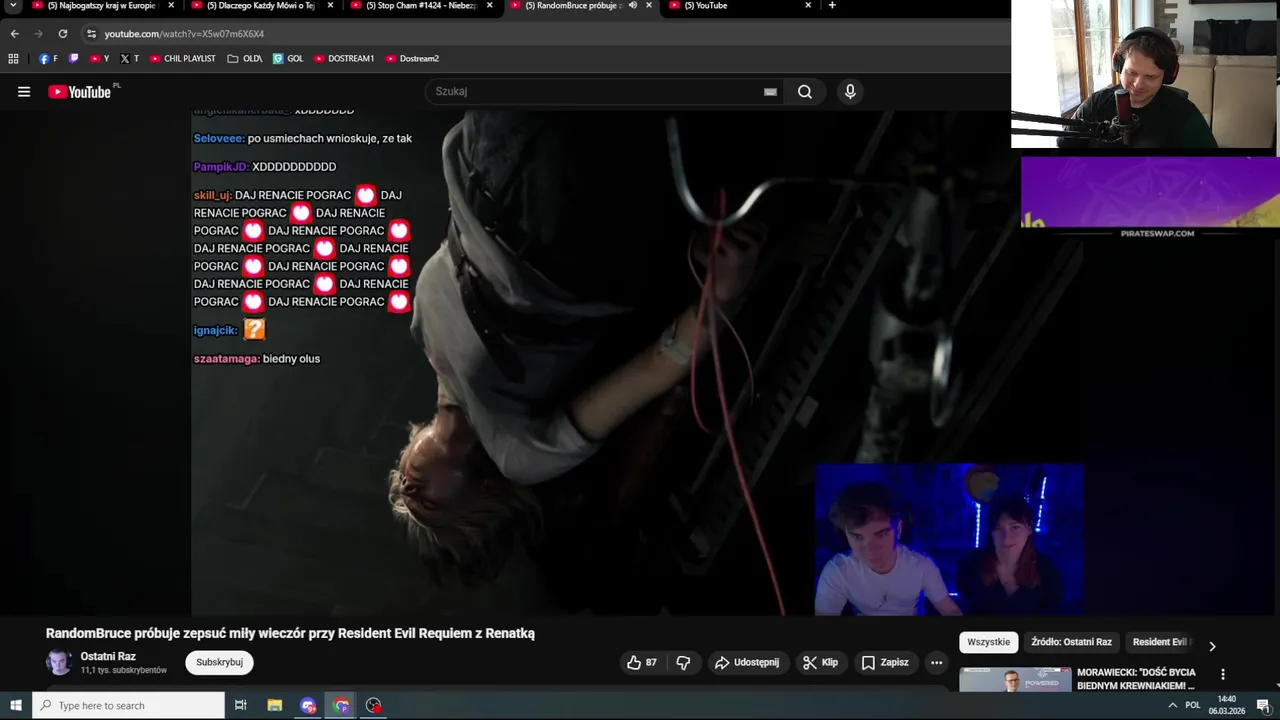Switch to the Najbogatszy kraj w Europie tab

pyautogui.click(x=103, y=6)
